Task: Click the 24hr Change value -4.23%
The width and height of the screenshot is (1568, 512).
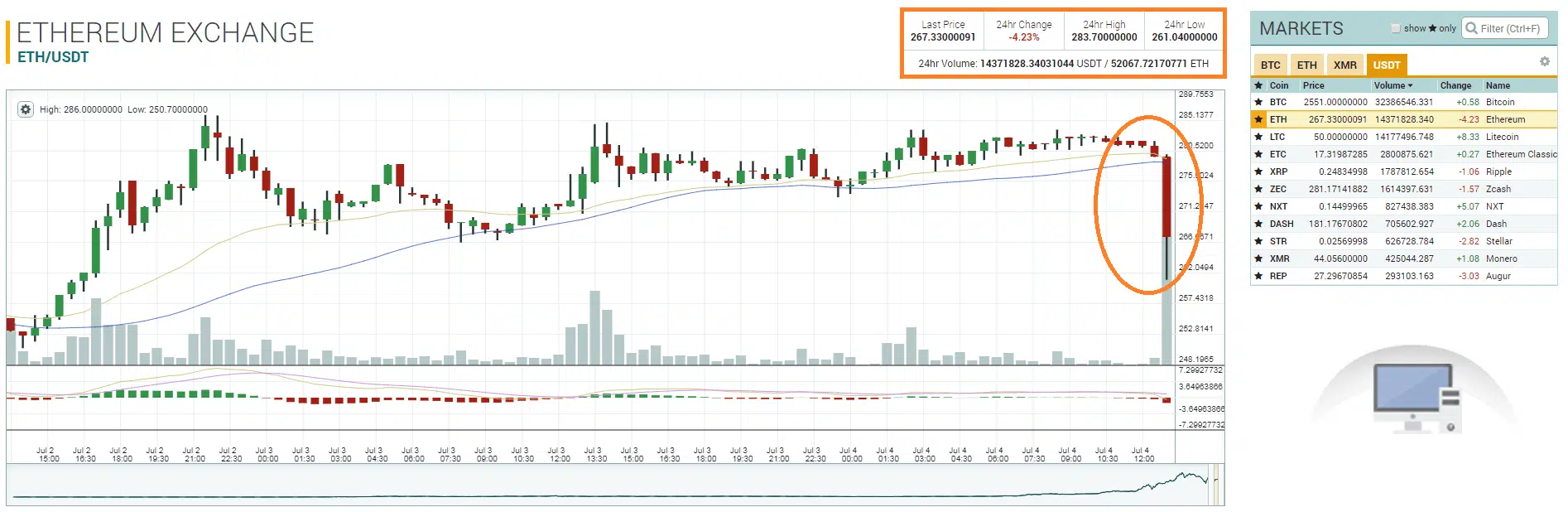Action: tap(1024, 37)
